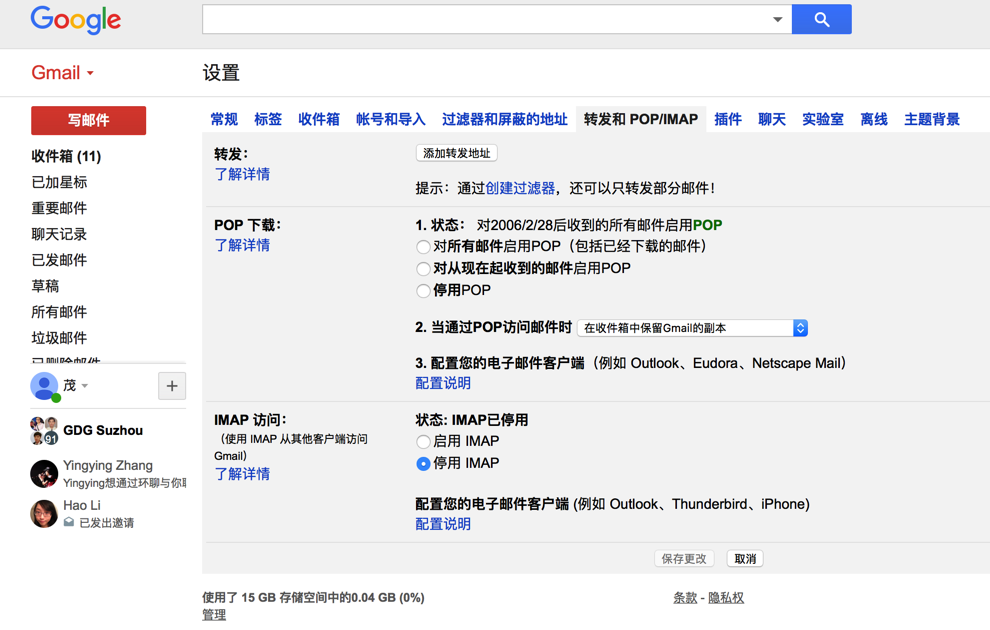Click Yingying Zhang's avatar
The height and width of the screenshot is (630, 990).
[44, 473]
